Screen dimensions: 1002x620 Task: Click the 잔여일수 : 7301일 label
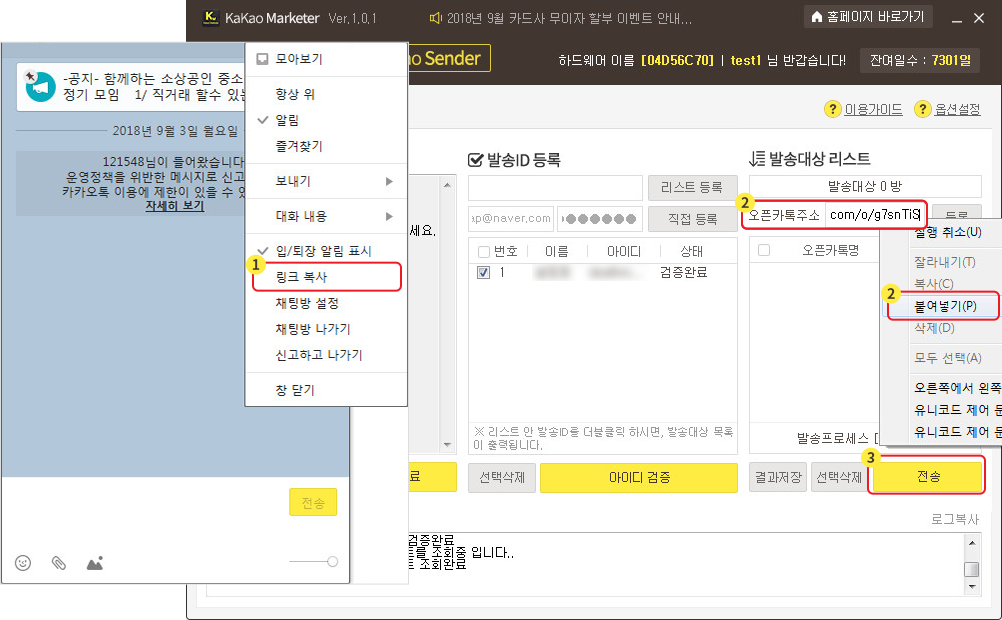[920, 61]
